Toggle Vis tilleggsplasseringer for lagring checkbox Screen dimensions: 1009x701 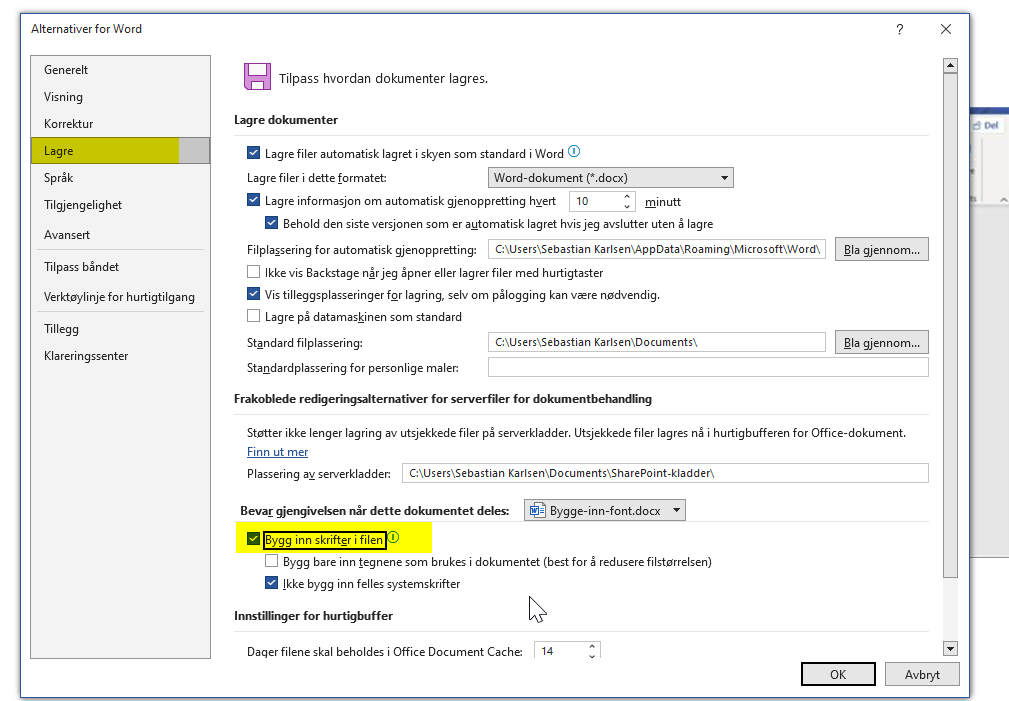(254, 294)
